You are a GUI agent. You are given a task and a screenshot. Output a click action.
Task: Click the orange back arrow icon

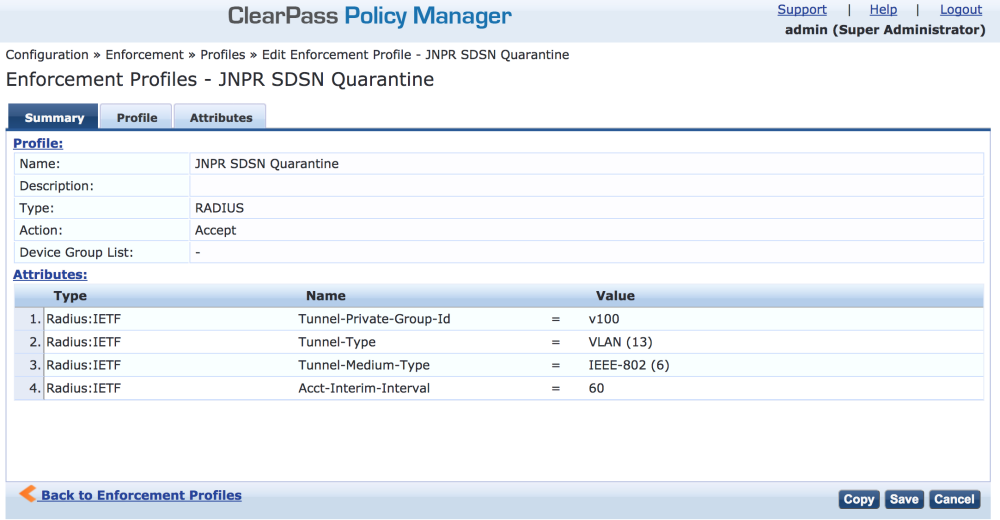(28, 494)
